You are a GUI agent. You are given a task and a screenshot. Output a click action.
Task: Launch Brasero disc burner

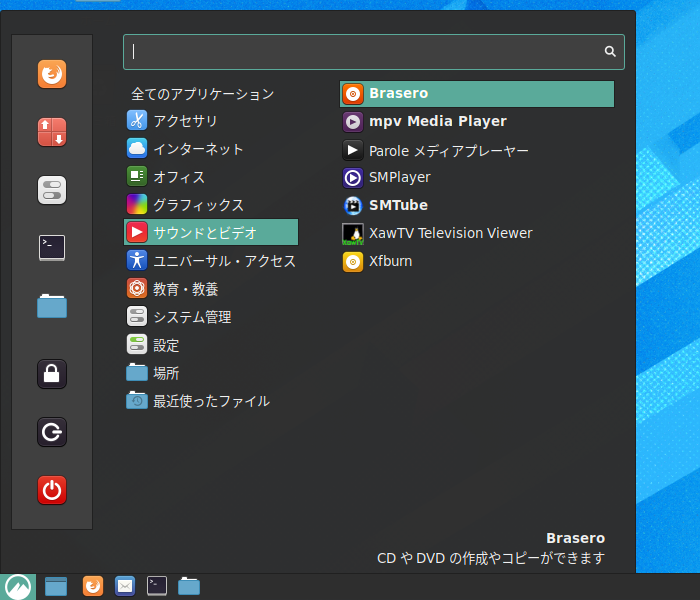477,94
